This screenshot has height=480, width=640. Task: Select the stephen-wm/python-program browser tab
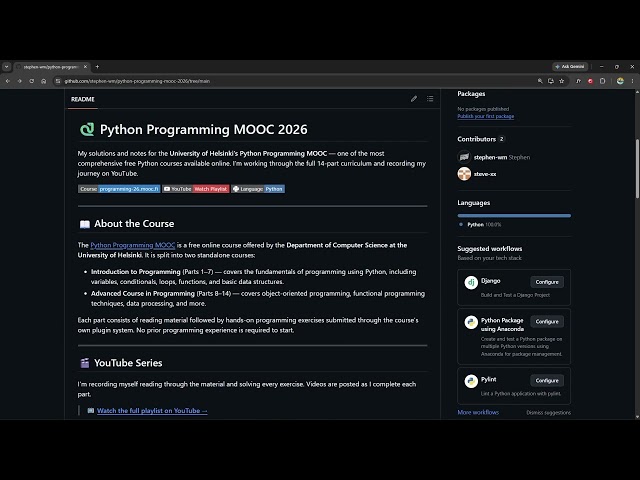51,67
